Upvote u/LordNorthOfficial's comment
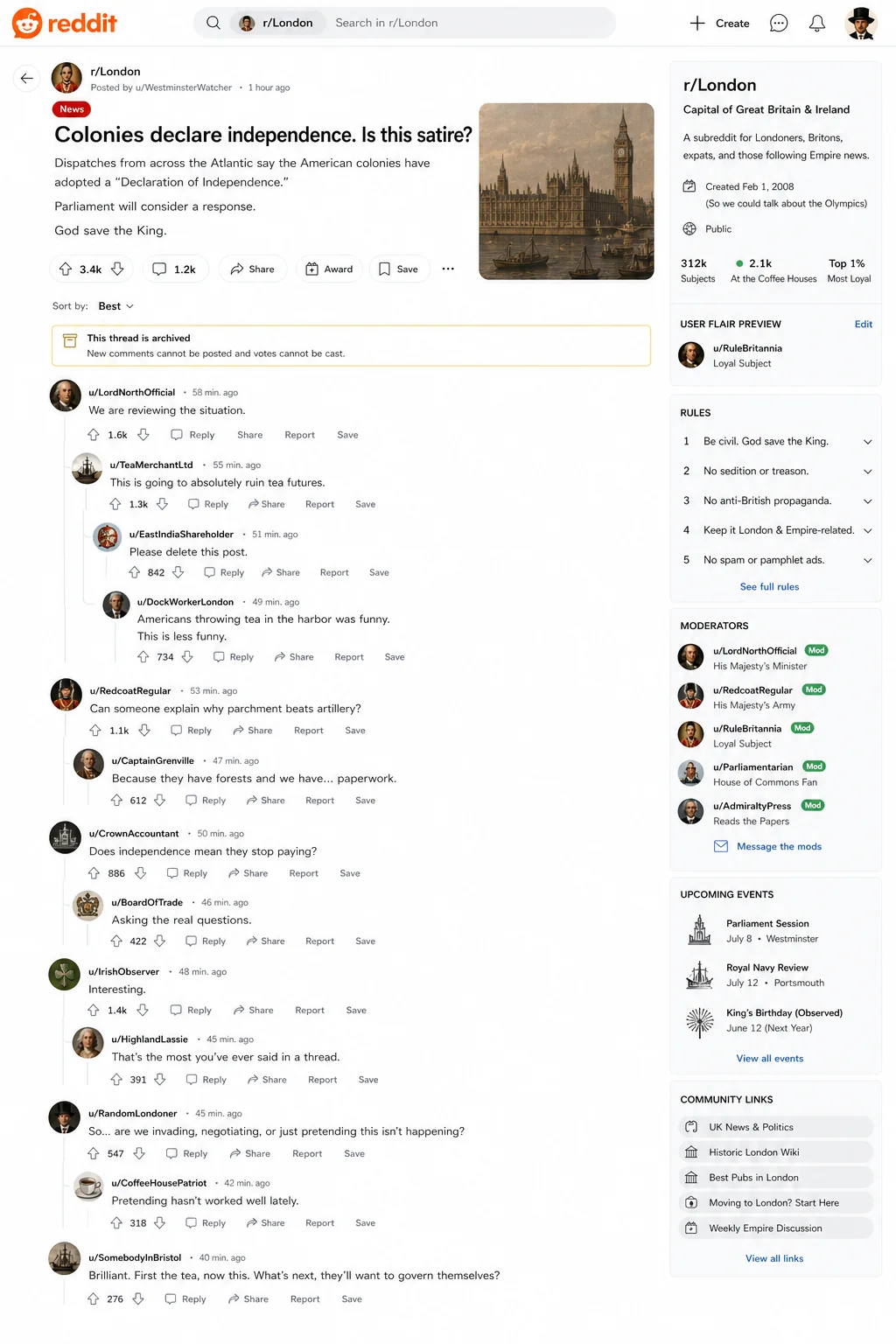Screen dimensions: 896x1344 (x=94, y=435)
